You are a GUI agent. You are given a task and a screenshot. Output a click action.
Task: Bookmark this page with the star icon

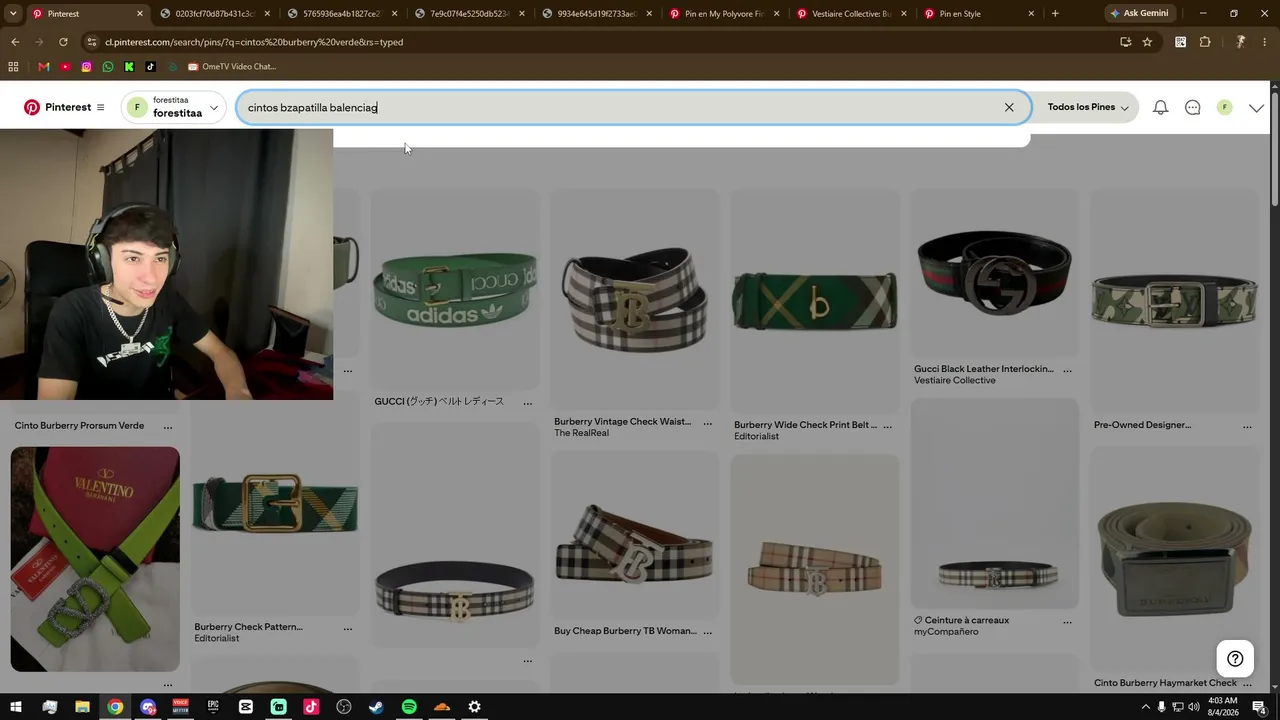[x=1147, y=42]
